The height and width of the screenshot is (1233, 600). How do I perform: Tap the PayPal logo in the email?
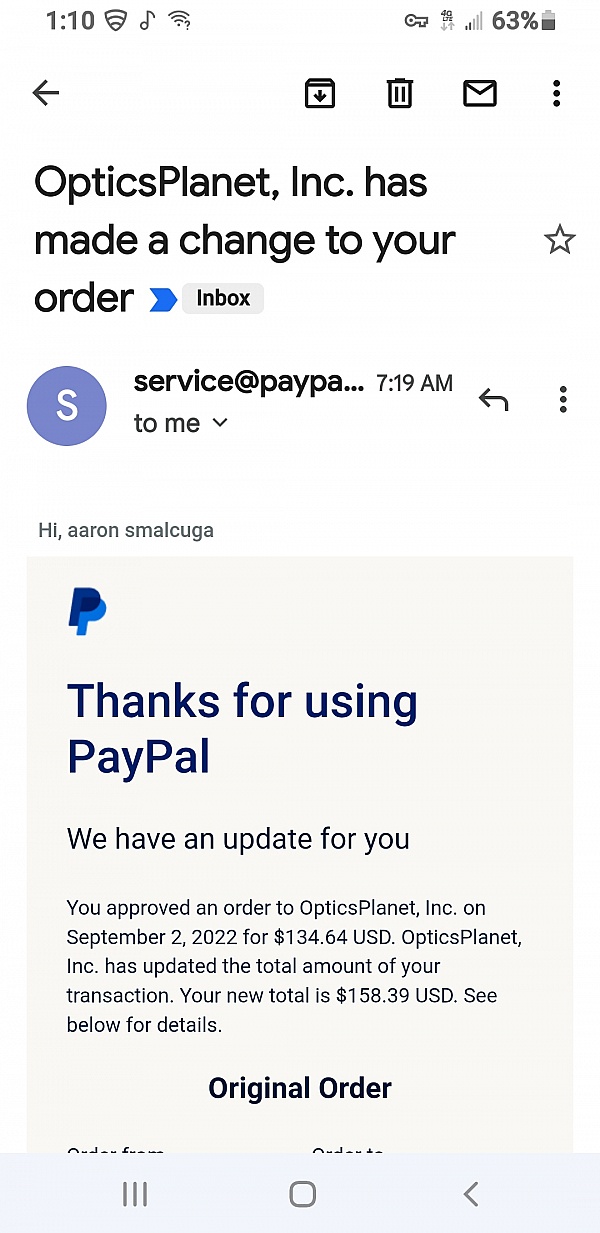87,612
